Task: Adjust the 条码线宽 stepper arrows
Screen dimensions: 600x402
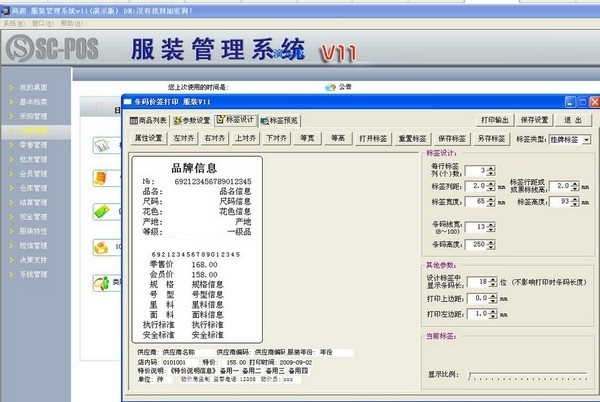Action: (491, 227)
